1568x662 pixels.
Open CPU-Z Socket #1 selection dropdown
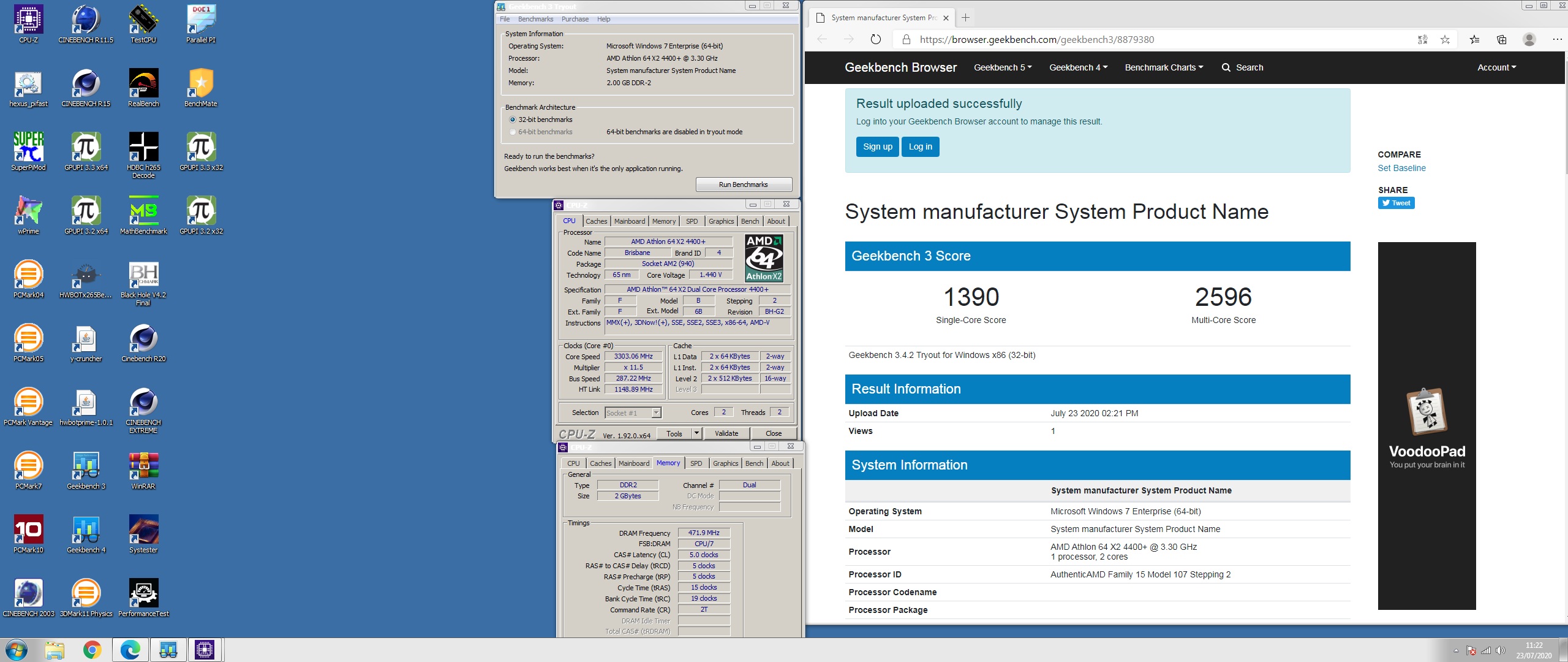point(633,413)
